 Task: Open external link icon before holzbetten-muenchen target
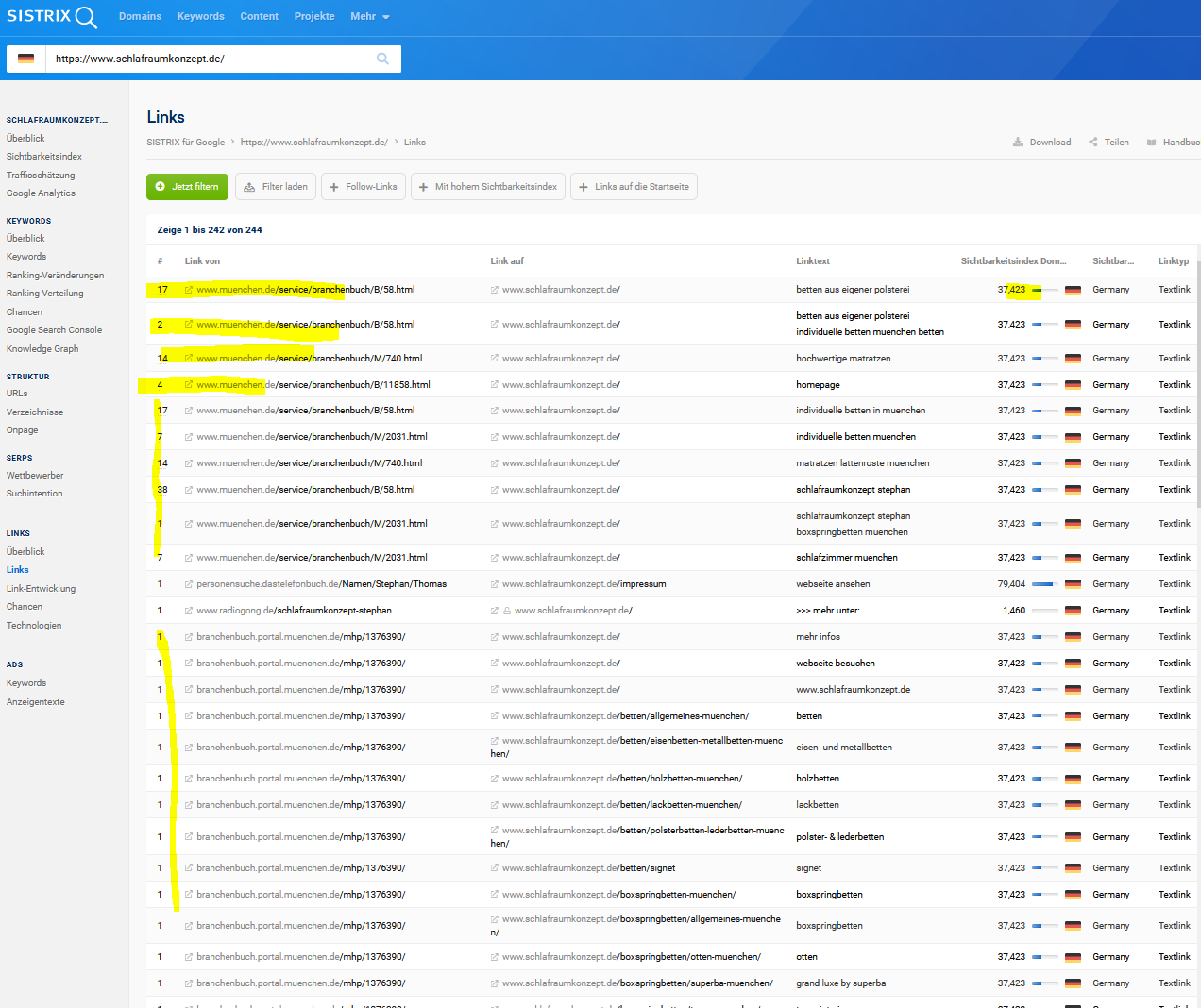click(495, 779)
